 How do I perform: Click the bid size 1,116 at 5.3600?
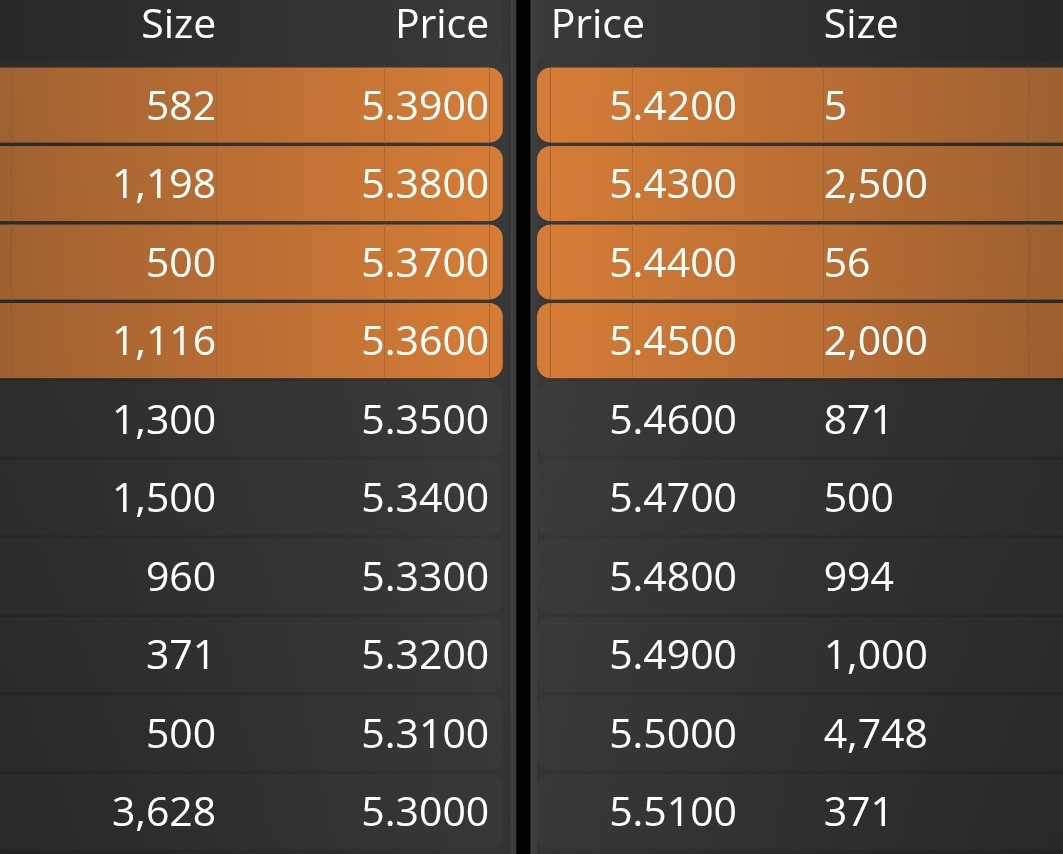[164, 341]
